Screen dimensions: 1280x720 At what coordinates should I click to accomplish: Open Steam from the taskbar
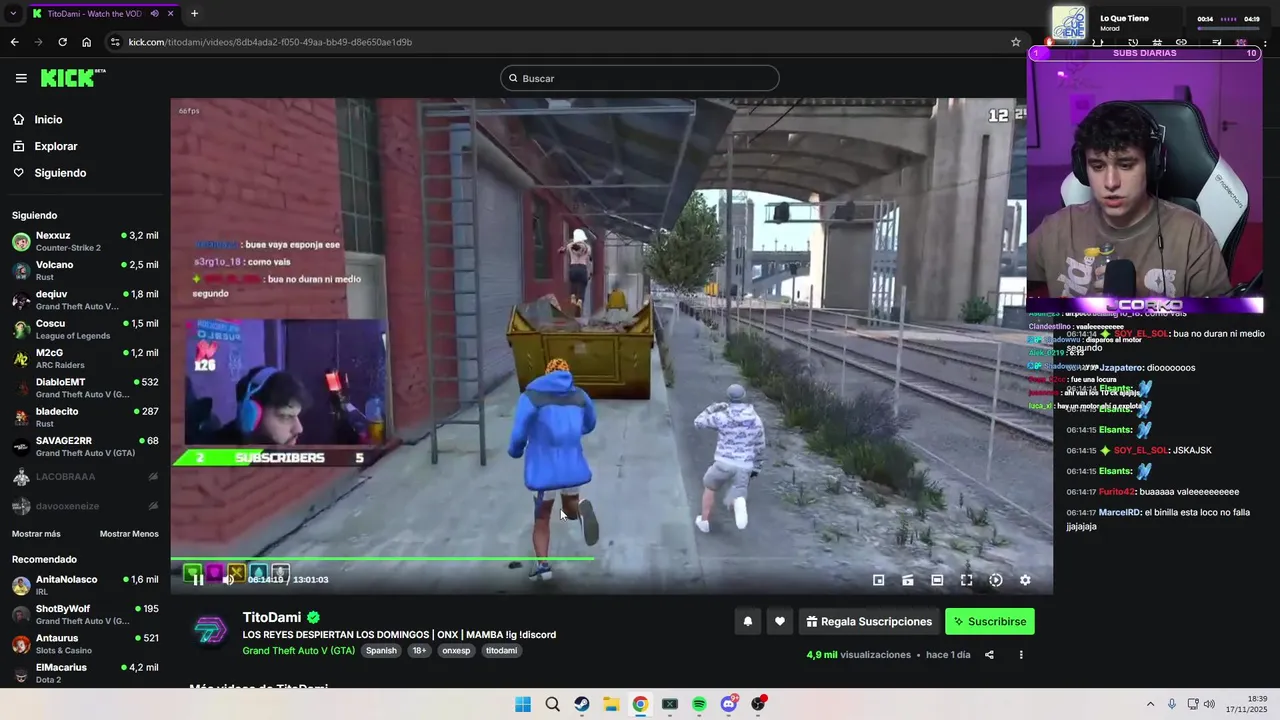click(582, 704)
